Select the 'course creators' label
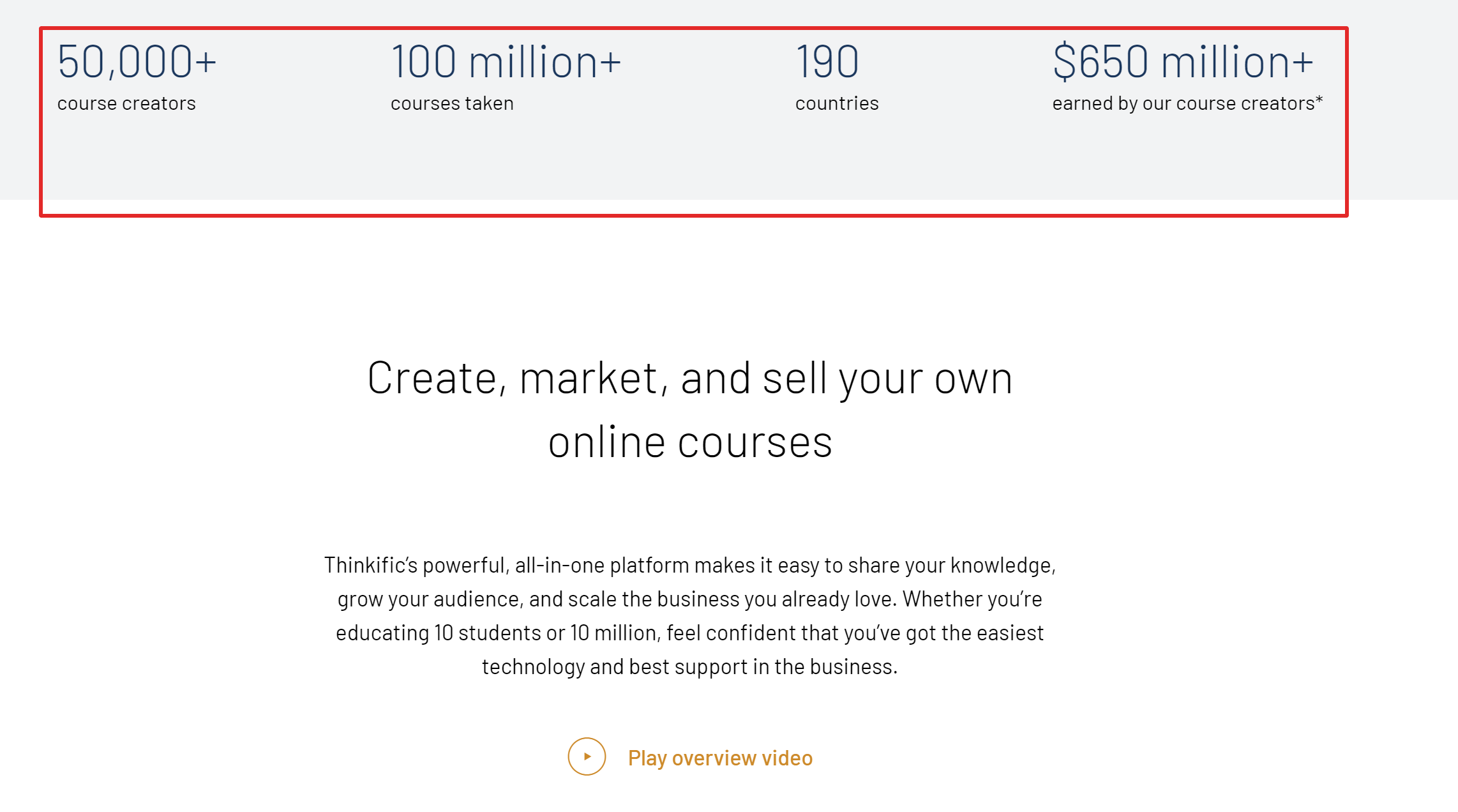 (126, 103)
